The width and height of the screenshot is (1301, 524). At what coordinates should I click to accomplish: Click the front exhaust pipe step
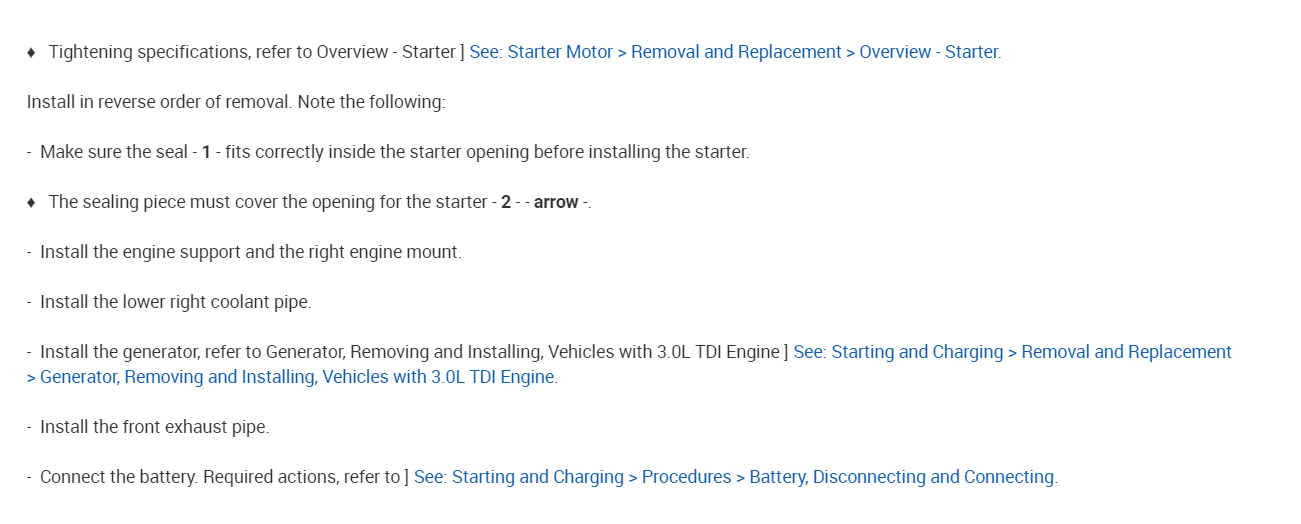(x=154, y=427)
